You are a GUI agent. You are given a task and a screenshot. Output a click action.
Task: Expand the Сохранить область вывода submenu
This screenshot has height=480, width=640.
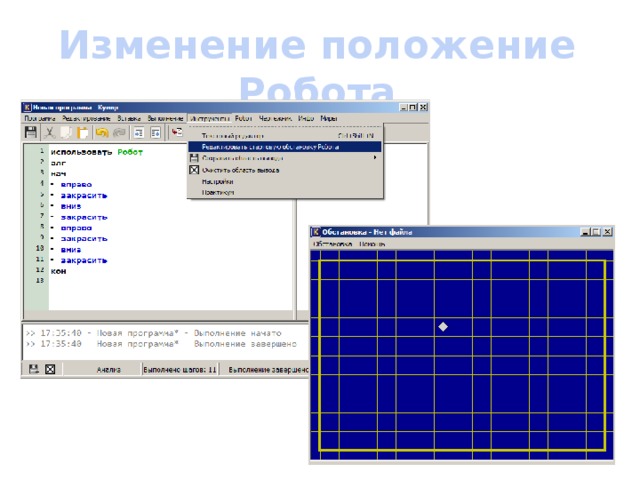tap(284, 158)
